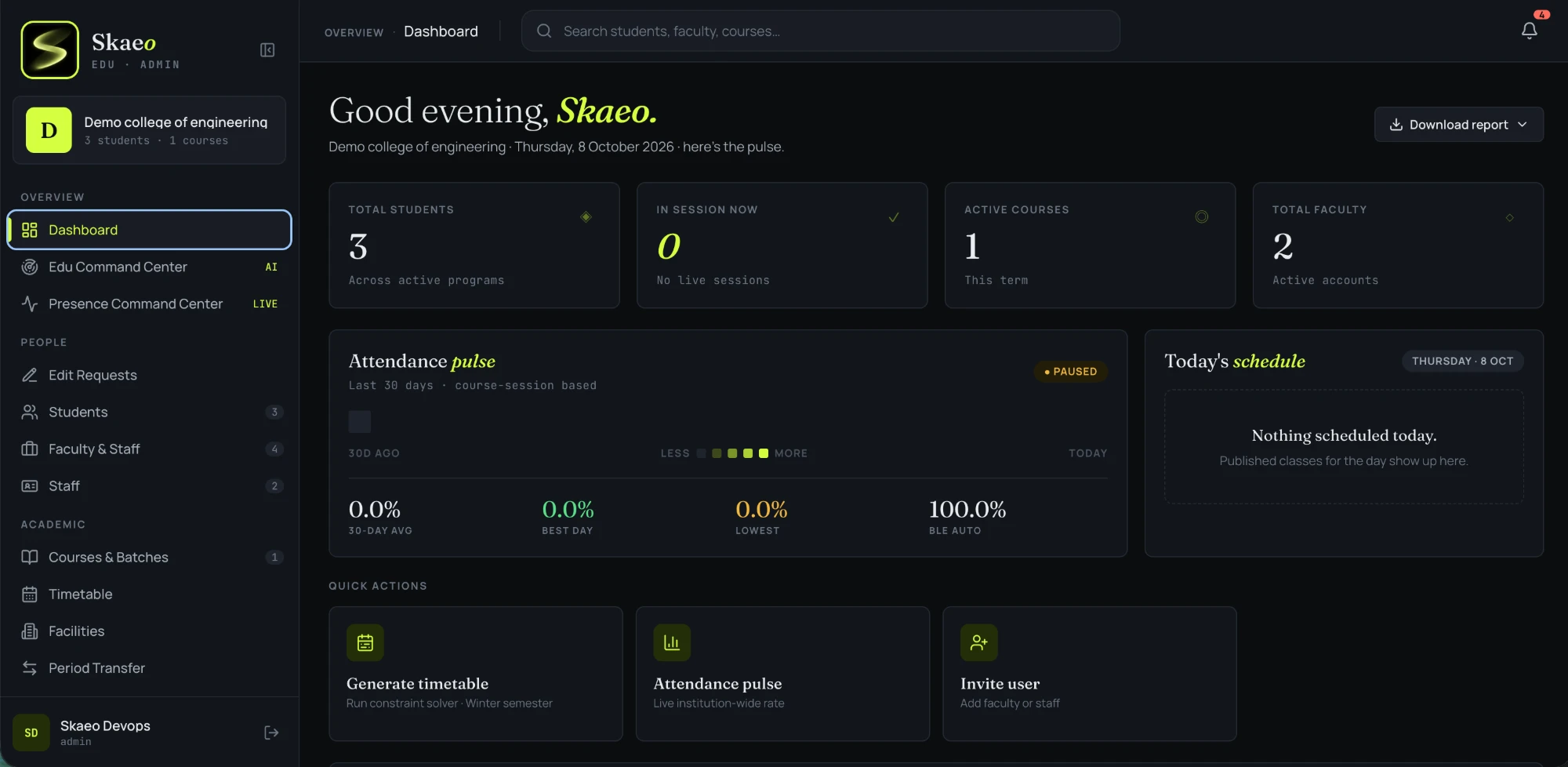This screenshot has width=1568, height=767.
Task: Click the Dashboard grid icon
Action: pyautogui.click(x=30, y=230)
